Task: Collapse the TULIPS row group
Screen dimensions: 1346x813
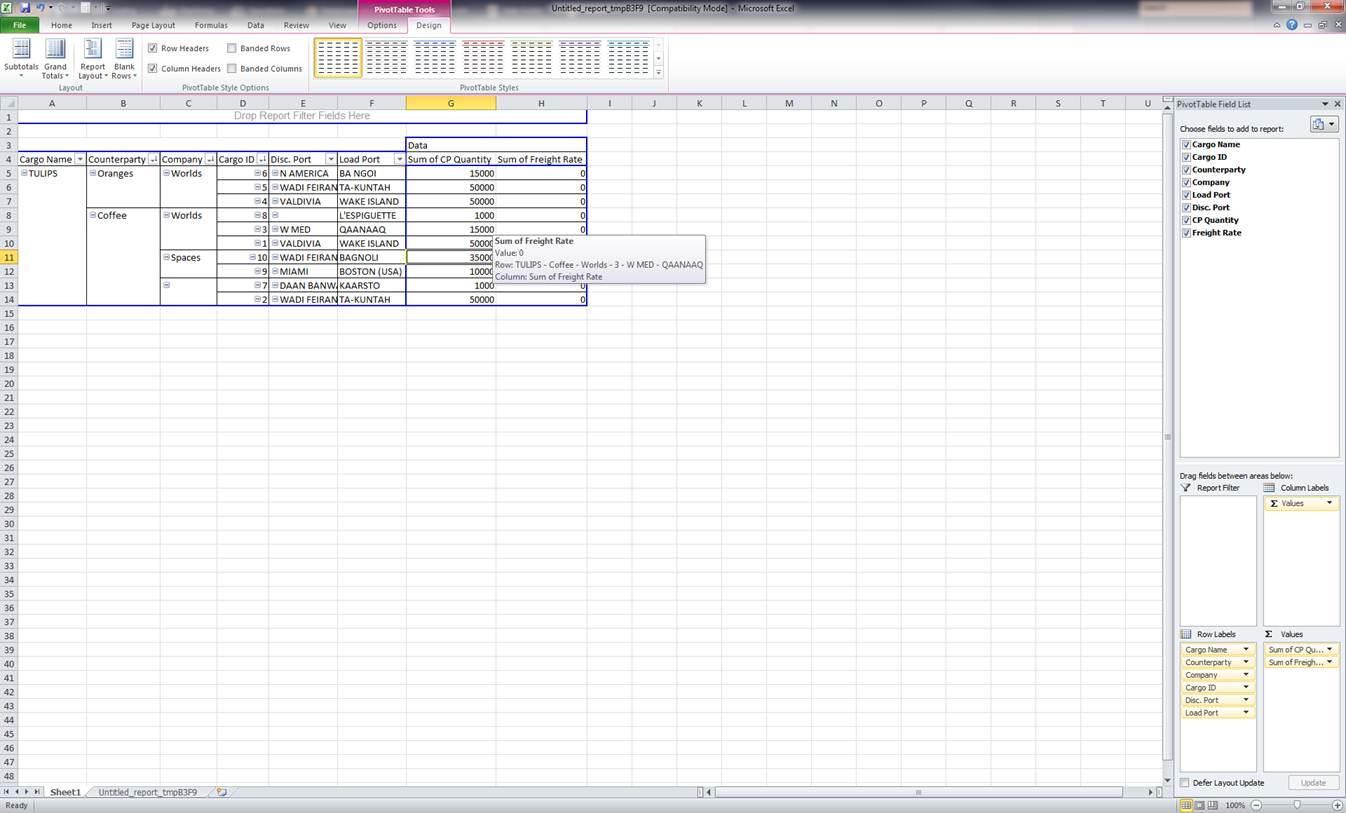Action: click(x=24, y=174)
